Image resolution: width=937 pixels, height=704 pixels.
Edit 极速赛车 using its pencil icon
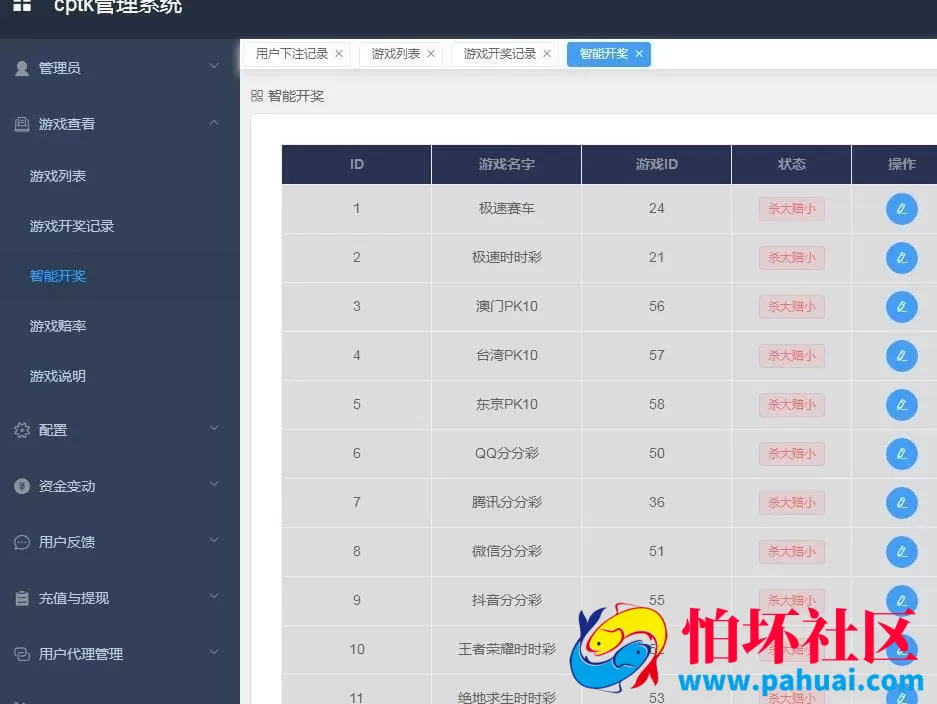pos(901,209)
